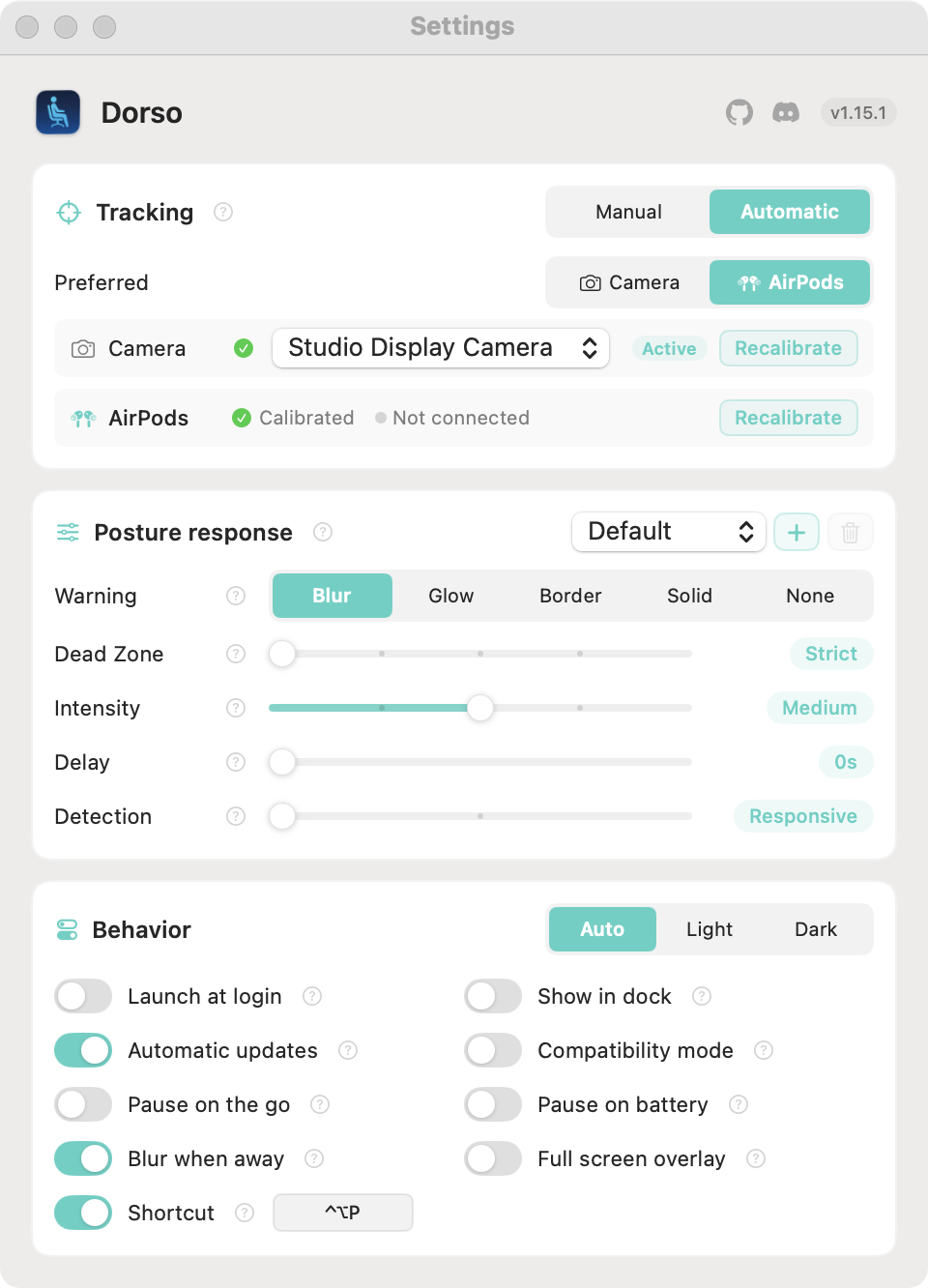Show help for Warning setting
Image resolution: width=928 pixels, height=1288 pixels.
236,596
